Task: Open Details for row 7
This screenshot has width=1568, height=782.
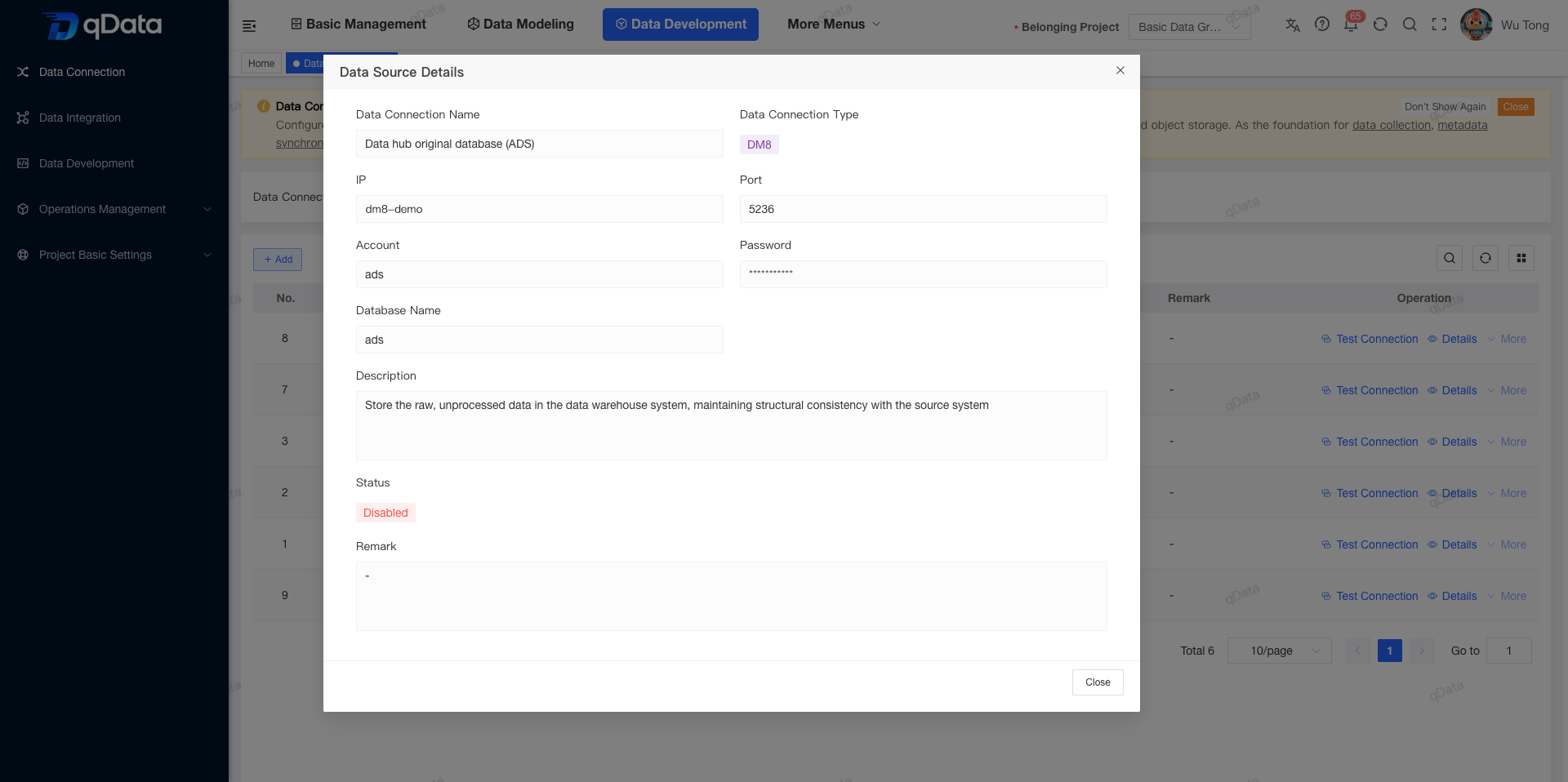Action: pyautogui.click(x=1452, y=390)
